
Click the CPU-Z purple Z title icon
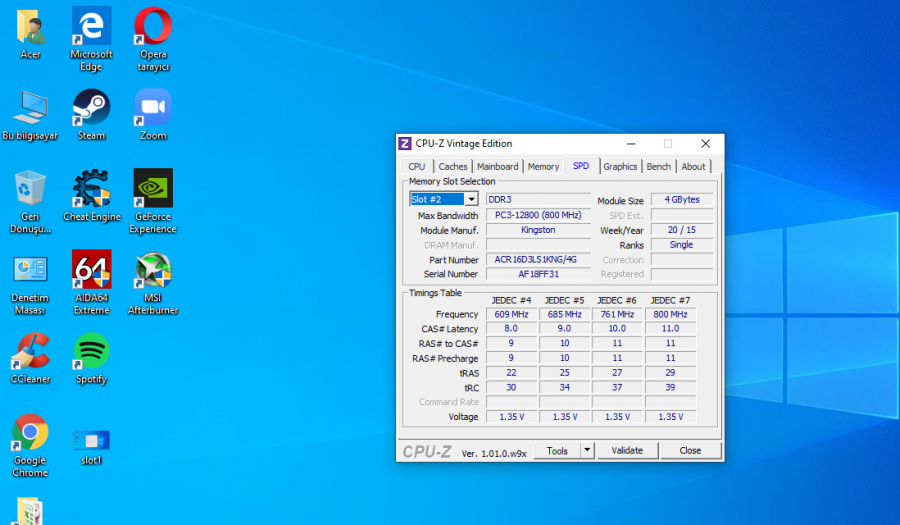point(405,143)
